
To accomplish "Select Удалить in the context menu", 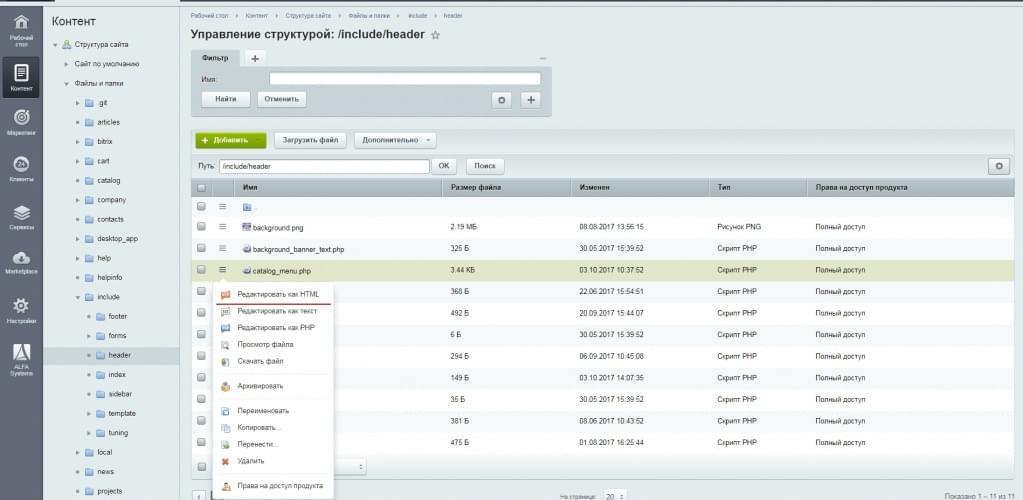I will pyautogui.click(x=251, y=461).
